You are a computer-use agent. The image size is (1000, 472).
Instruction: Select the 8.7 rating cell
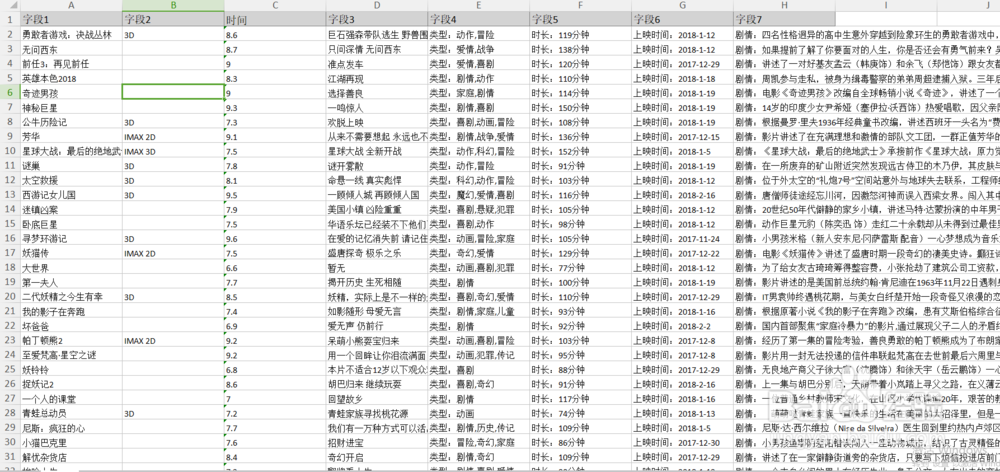click(x=275, y=49)
